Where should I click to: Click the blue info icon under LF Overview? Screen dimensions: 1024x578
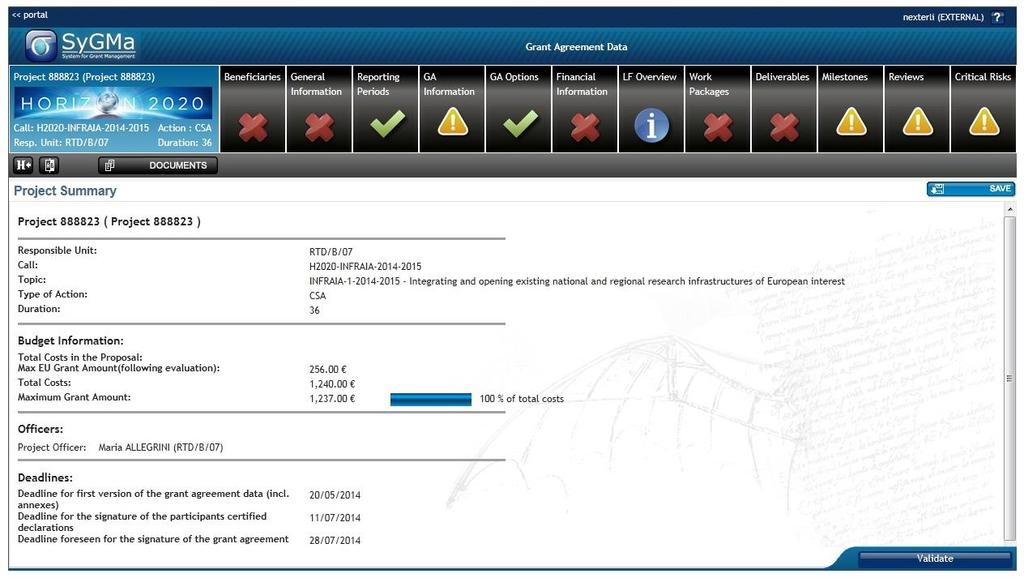(651, 125)
